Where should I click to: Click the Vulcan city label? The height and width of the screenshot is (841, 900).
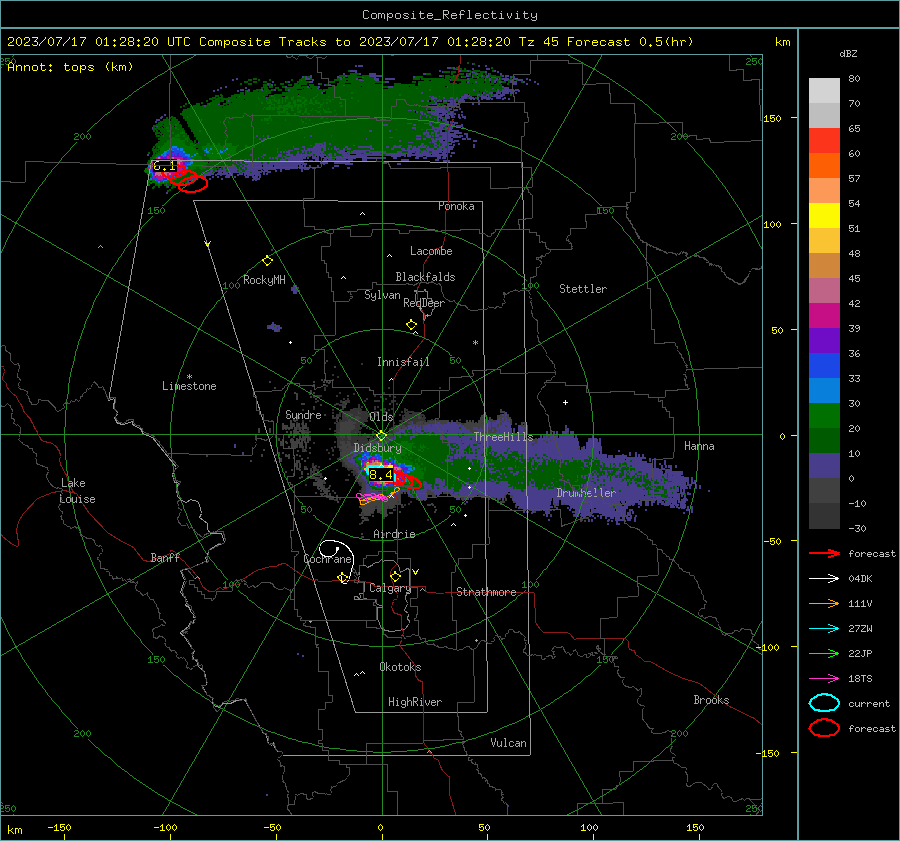tap(508, 743)
